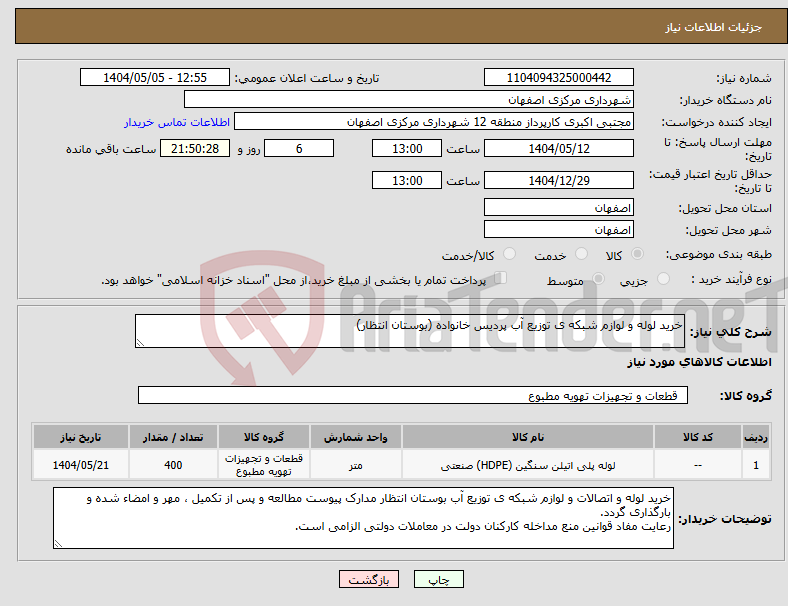Click the بازگشت (back) button
The height and width of the screenshot is (606, 788).
(x=368, y=579)
